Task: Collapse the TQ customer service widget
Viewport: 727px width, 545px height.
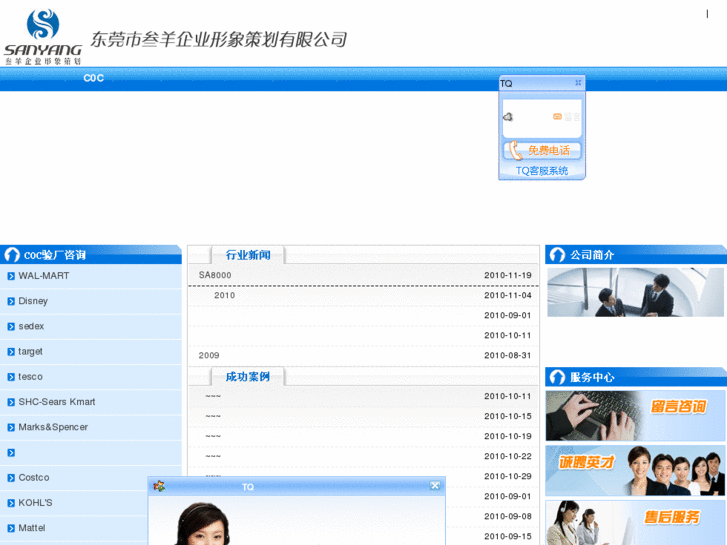Action: 578,83
